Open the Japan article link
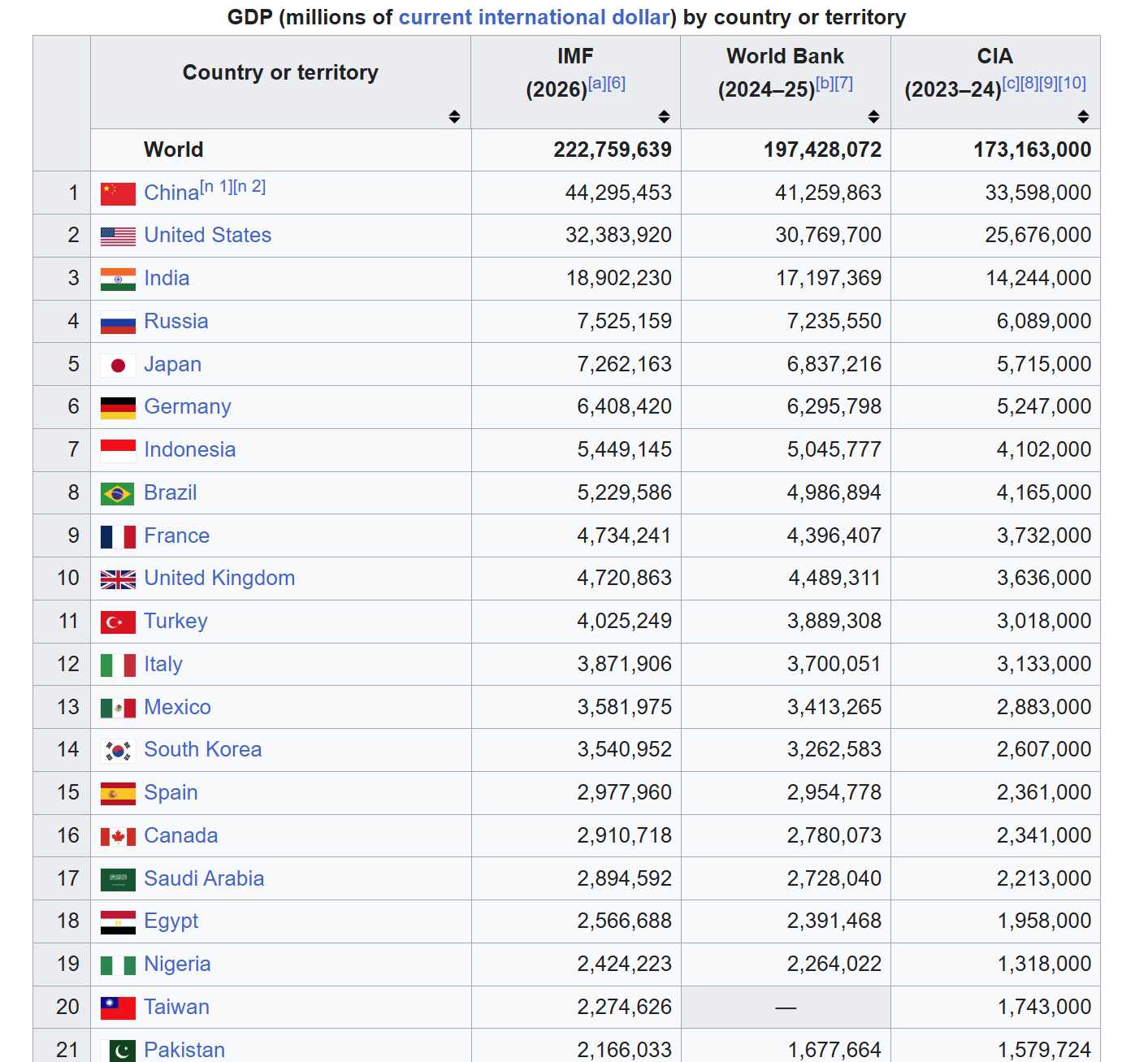Image resolution: width=1148 pixels, height=1062 pixels. click(x=173, y=364)
